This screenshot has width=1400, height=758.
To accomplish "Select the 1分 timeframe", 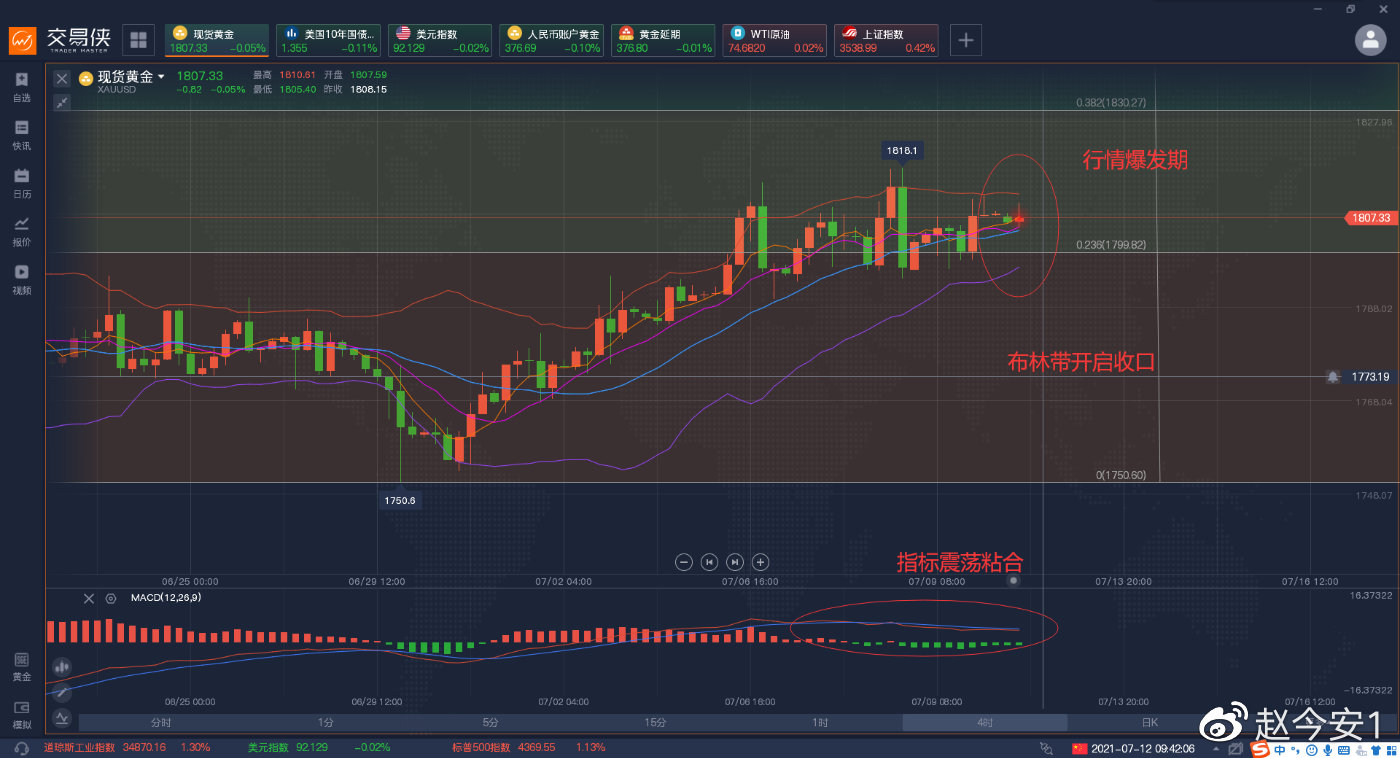I will (325, 722).
